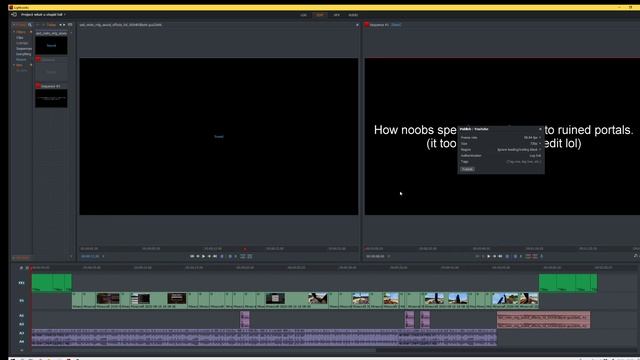Click the Tags input field
Image resolution: width=640 pixels, height=360 pixels.
click(524, 162)
